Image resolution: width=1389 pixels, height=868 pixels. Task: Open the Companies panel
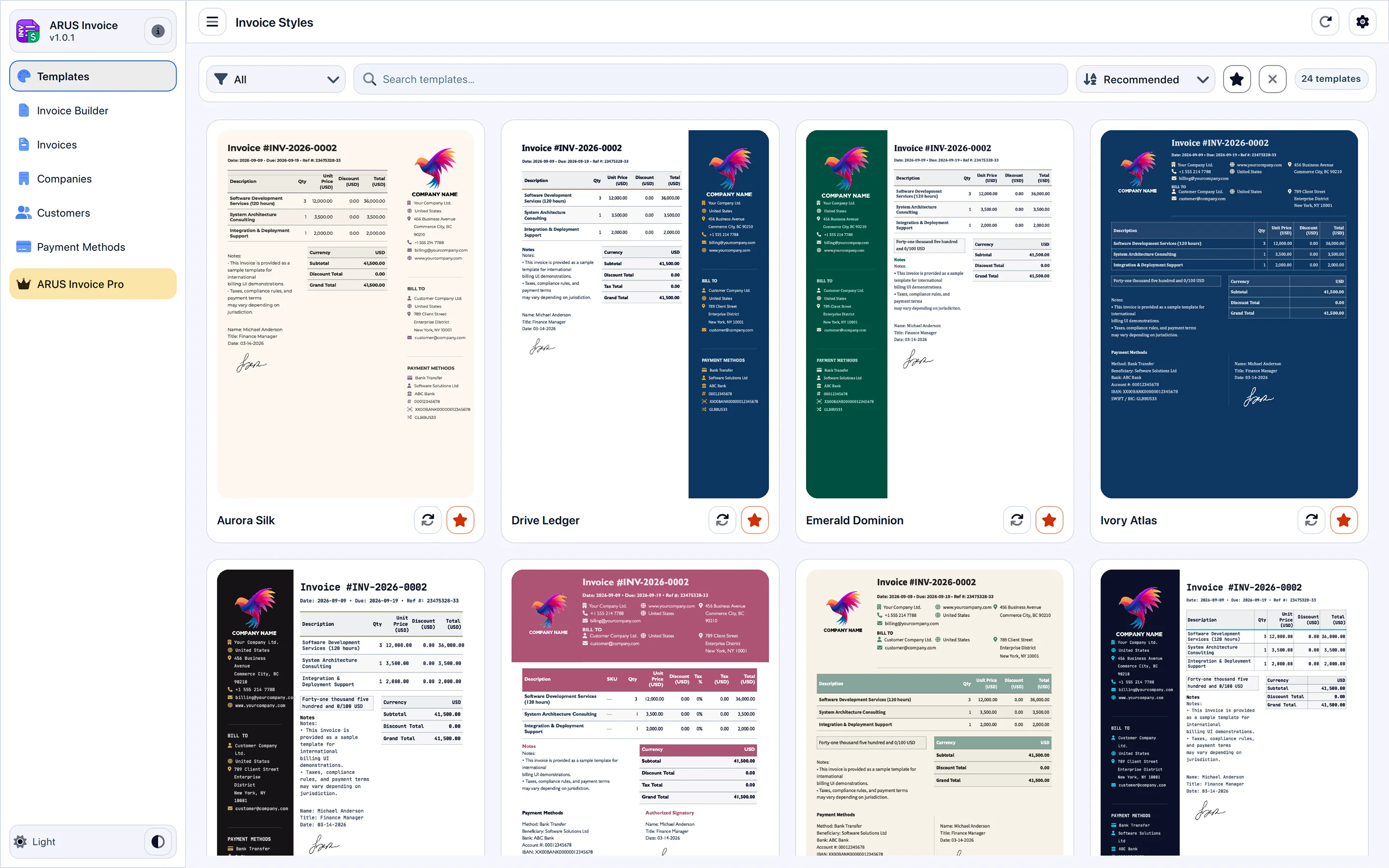(65, 178)
